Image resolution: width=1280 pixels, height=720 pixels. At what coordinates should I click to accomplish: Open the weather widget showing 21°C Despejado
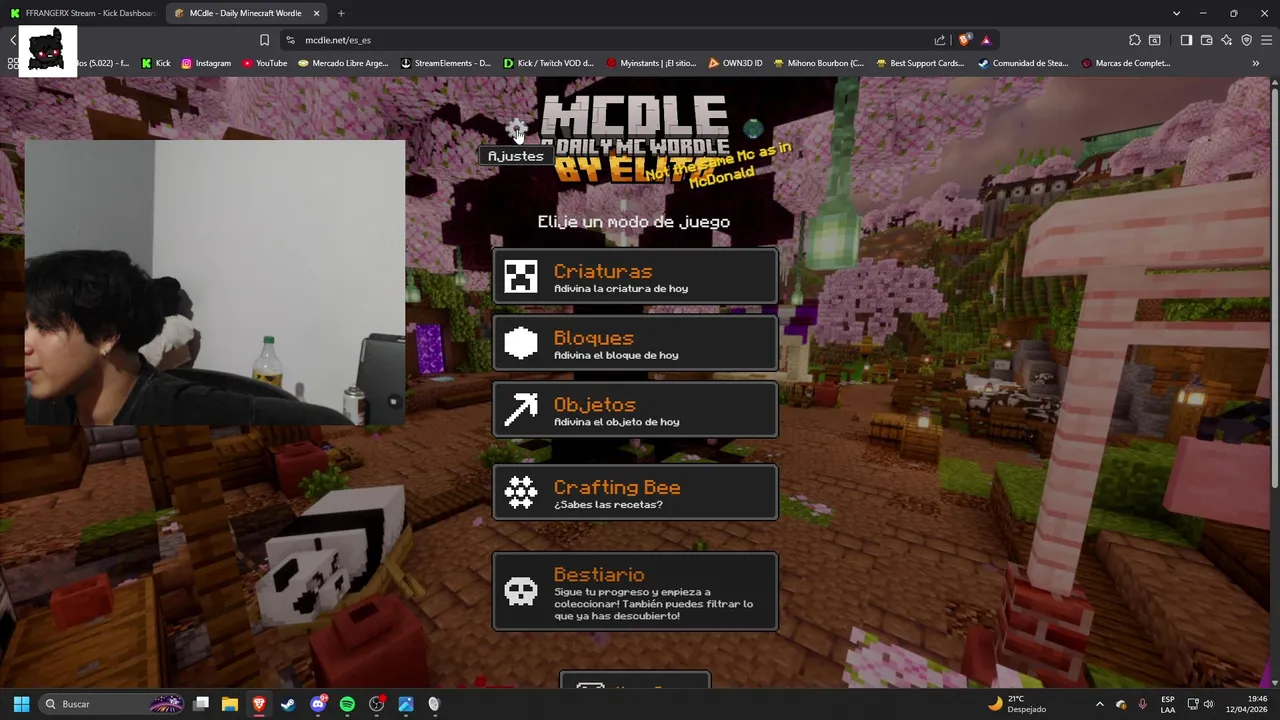point(1017,704)
